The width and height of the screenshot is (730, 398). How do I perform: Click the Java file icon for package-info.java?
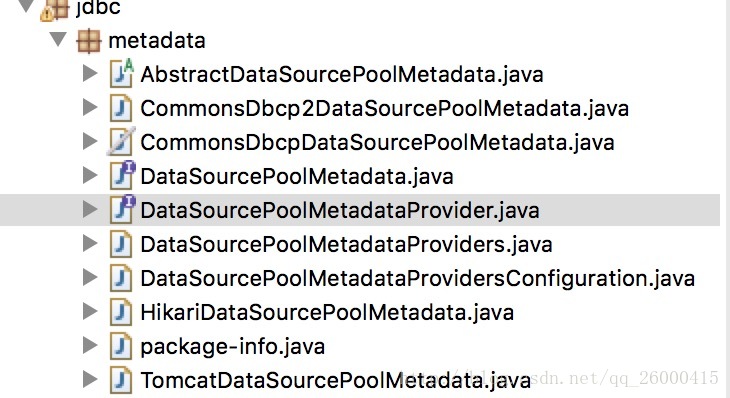[121, 346]
